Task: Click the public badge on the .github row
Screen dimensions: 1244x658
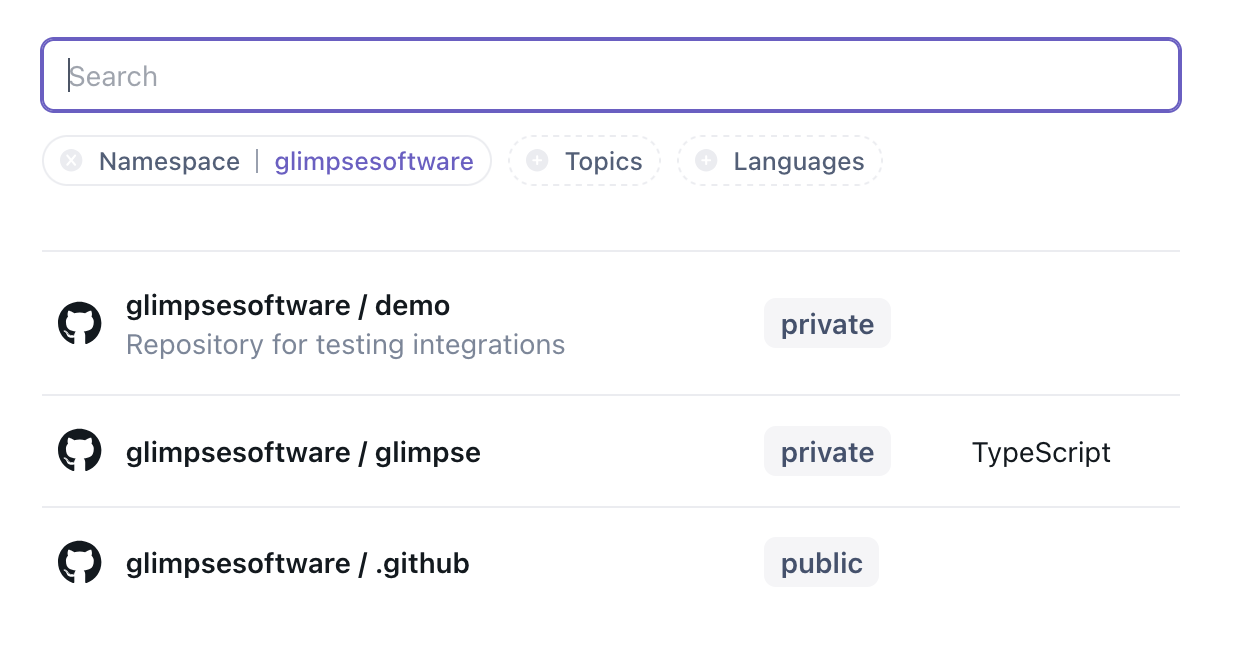Action: (821, 563)
